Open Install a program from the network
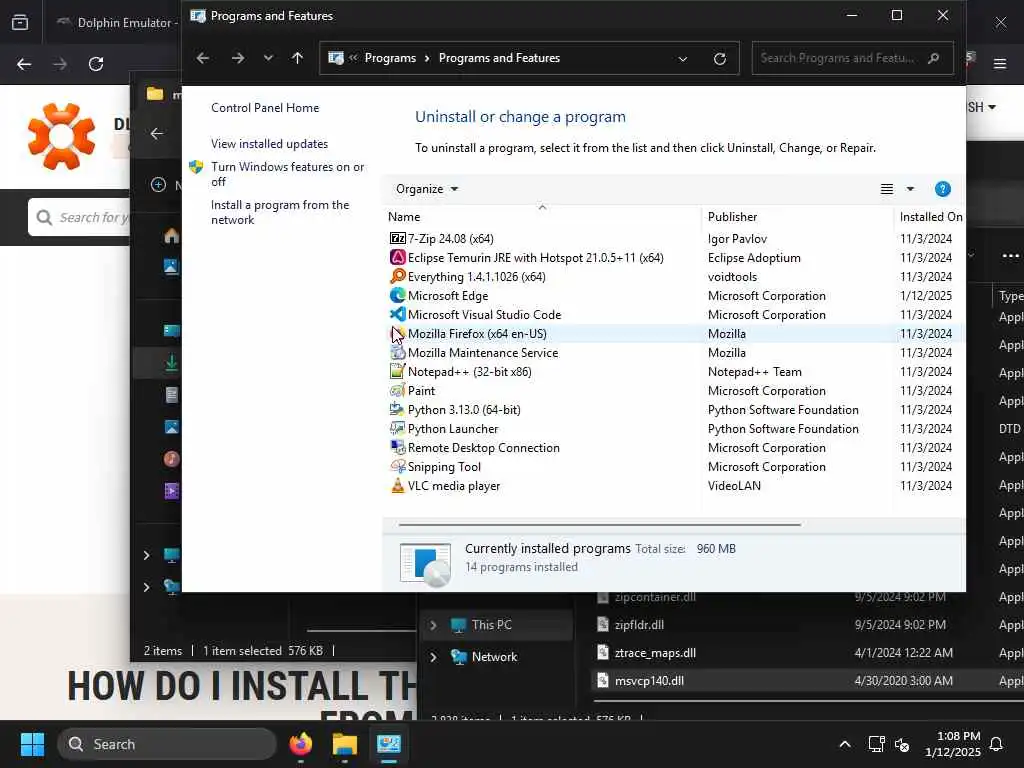This screenshot has height=768, width=1024. point(280,212)
